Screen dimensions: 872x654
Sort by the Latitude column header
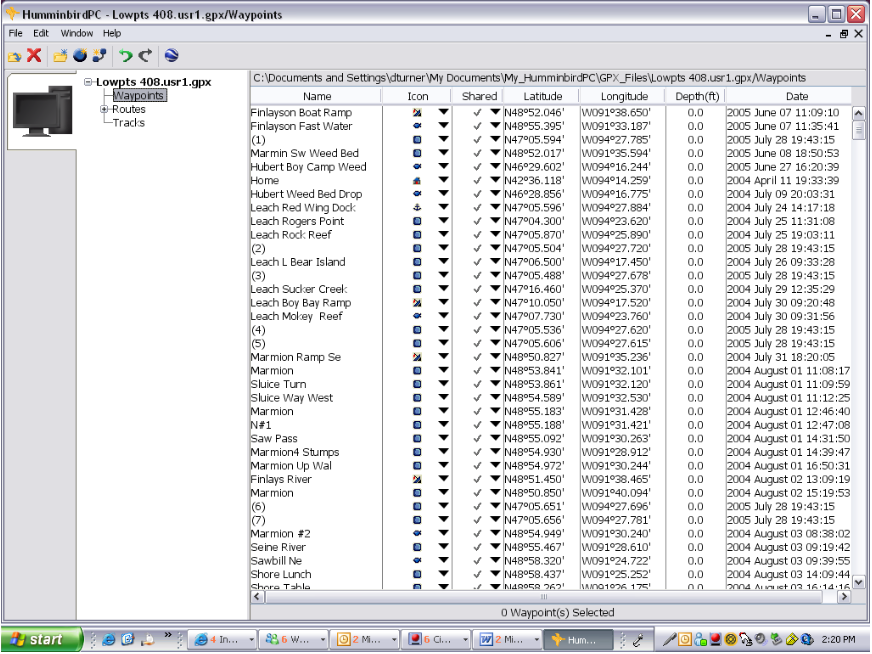(542, 96)
